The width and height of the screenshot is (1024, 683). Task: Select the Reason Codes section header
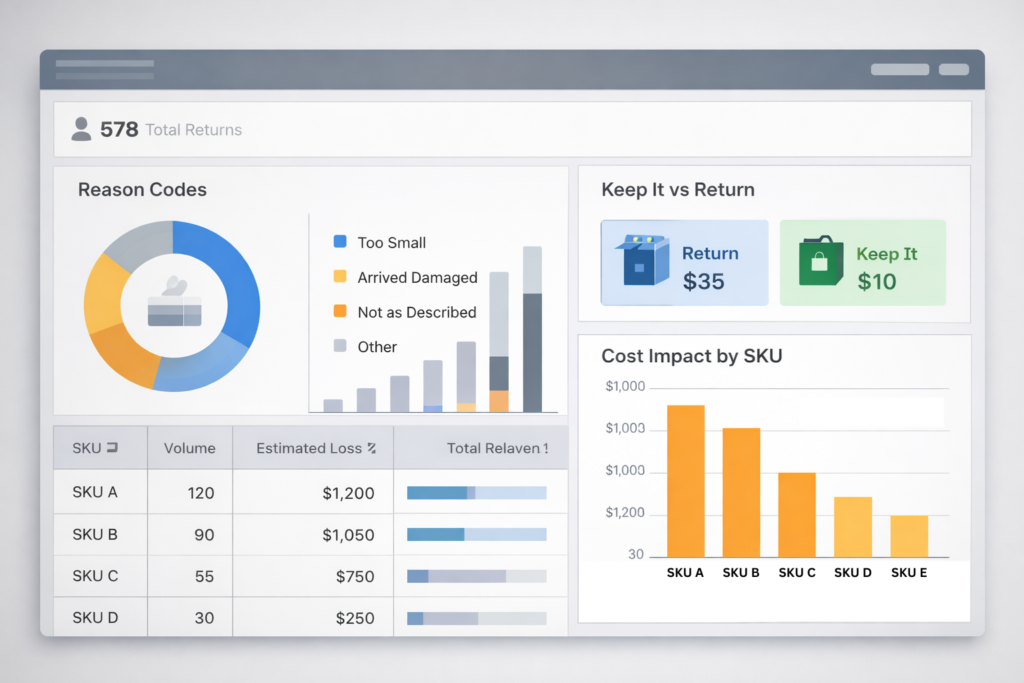click(x=142, y=189)
